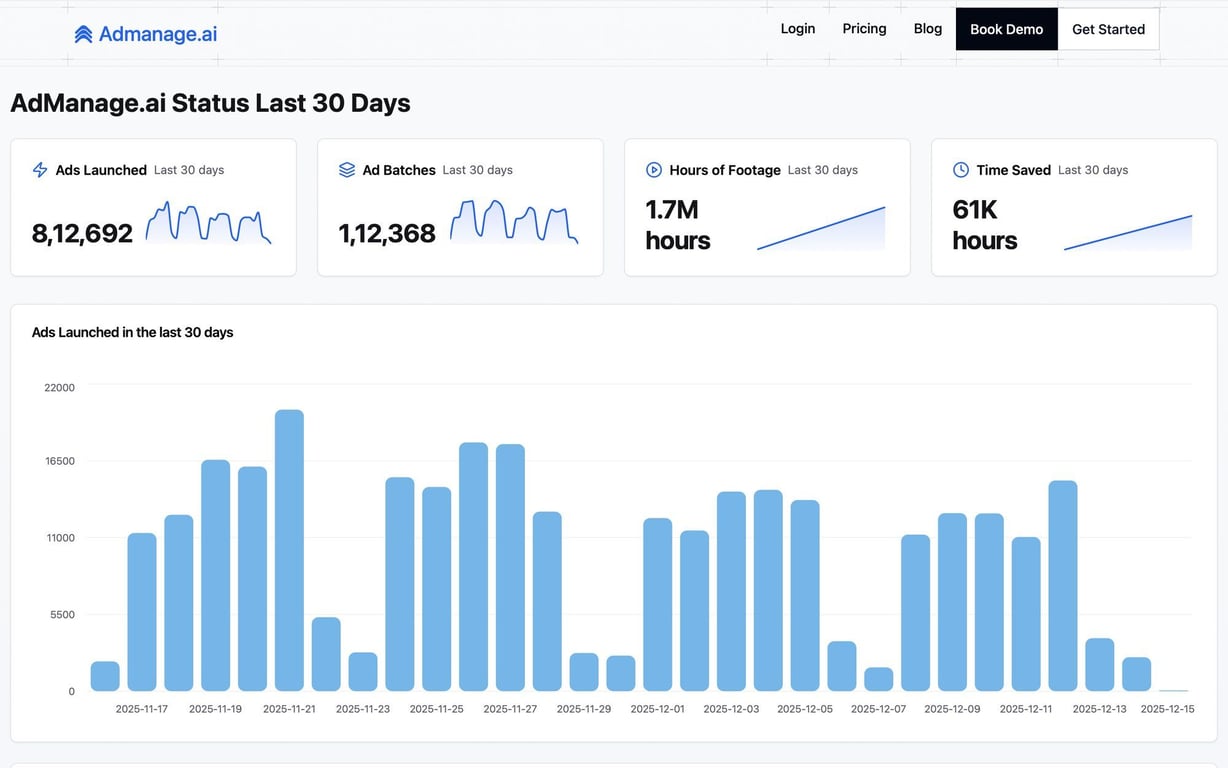
Task: Click the Get Started button
Action: tap(1109, 29)
